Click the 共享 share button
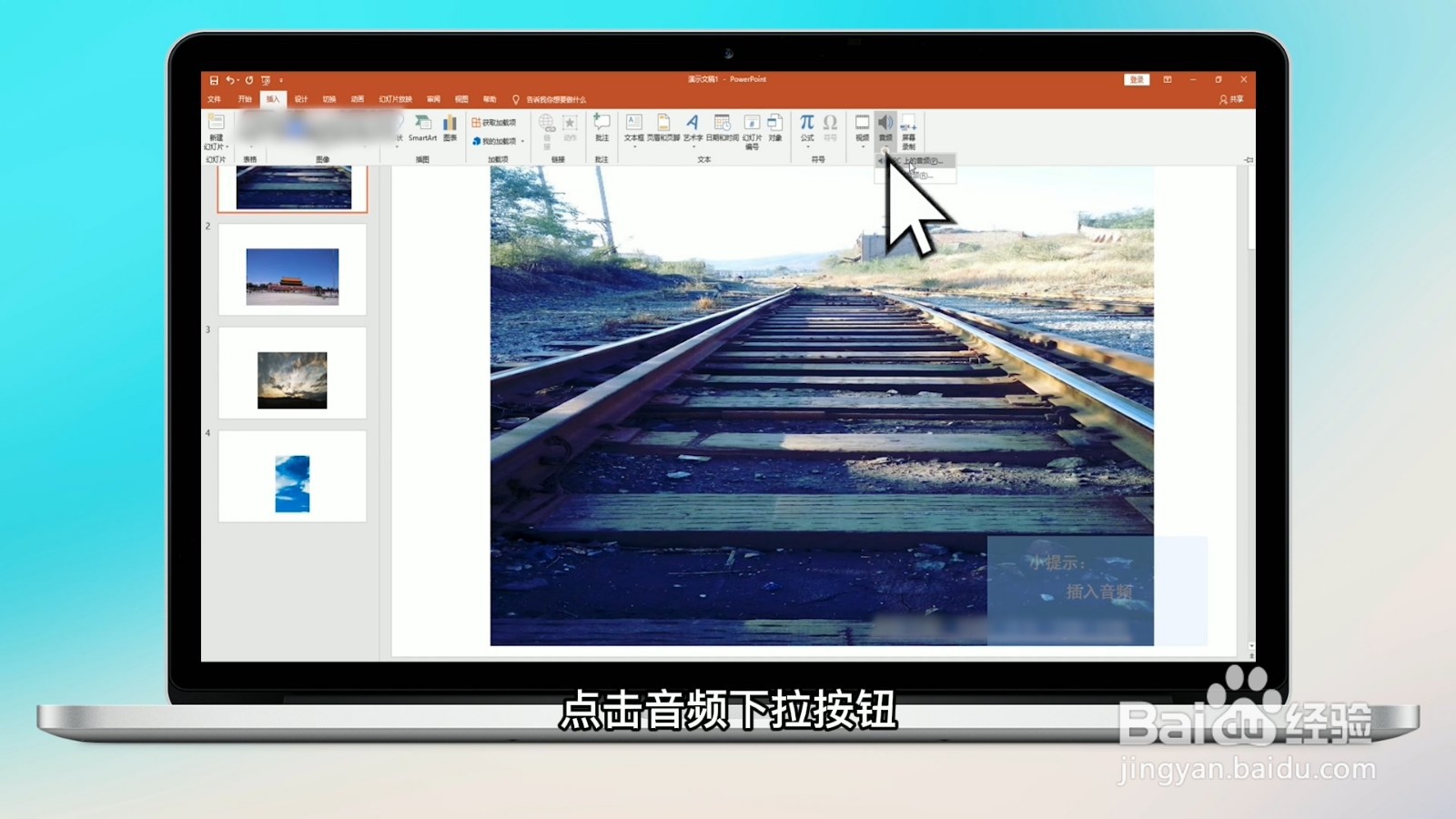 pyautogui.click(x=1232, y=99)
